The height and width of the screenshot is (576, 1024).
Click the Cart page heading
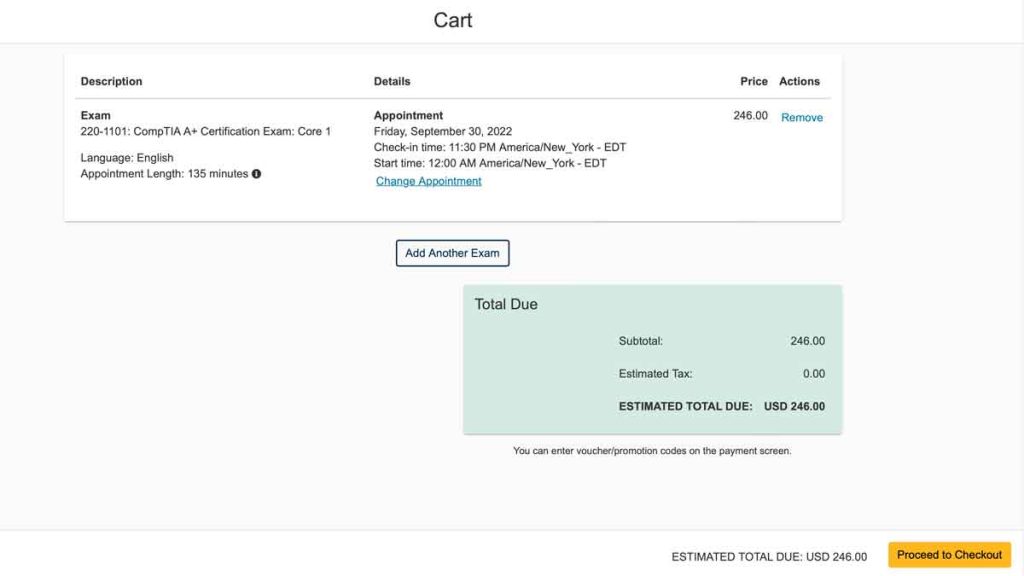tap(452, 20)
